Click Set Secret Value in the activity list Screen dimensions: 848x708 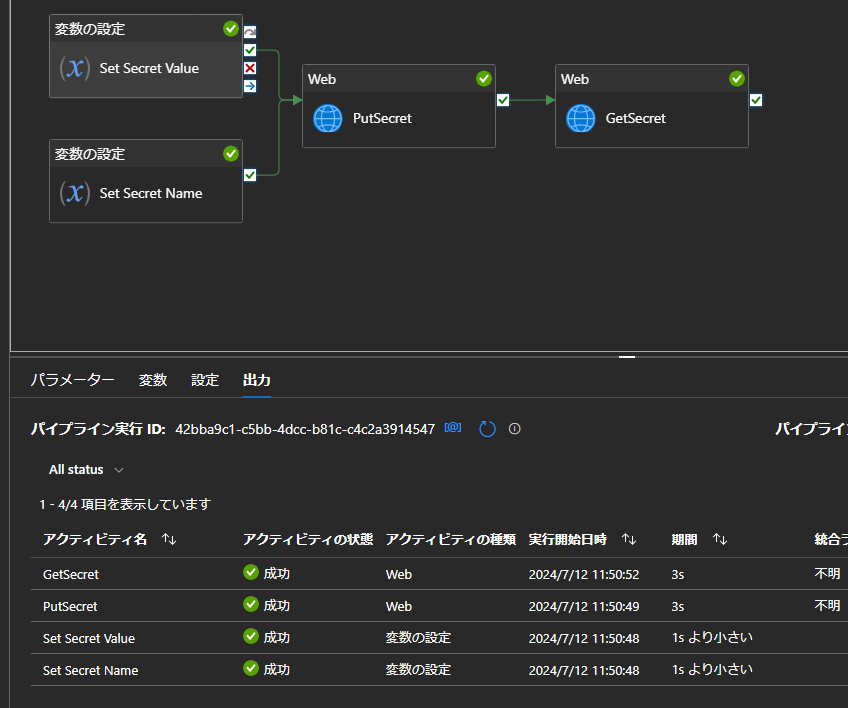tap(89, 638)
